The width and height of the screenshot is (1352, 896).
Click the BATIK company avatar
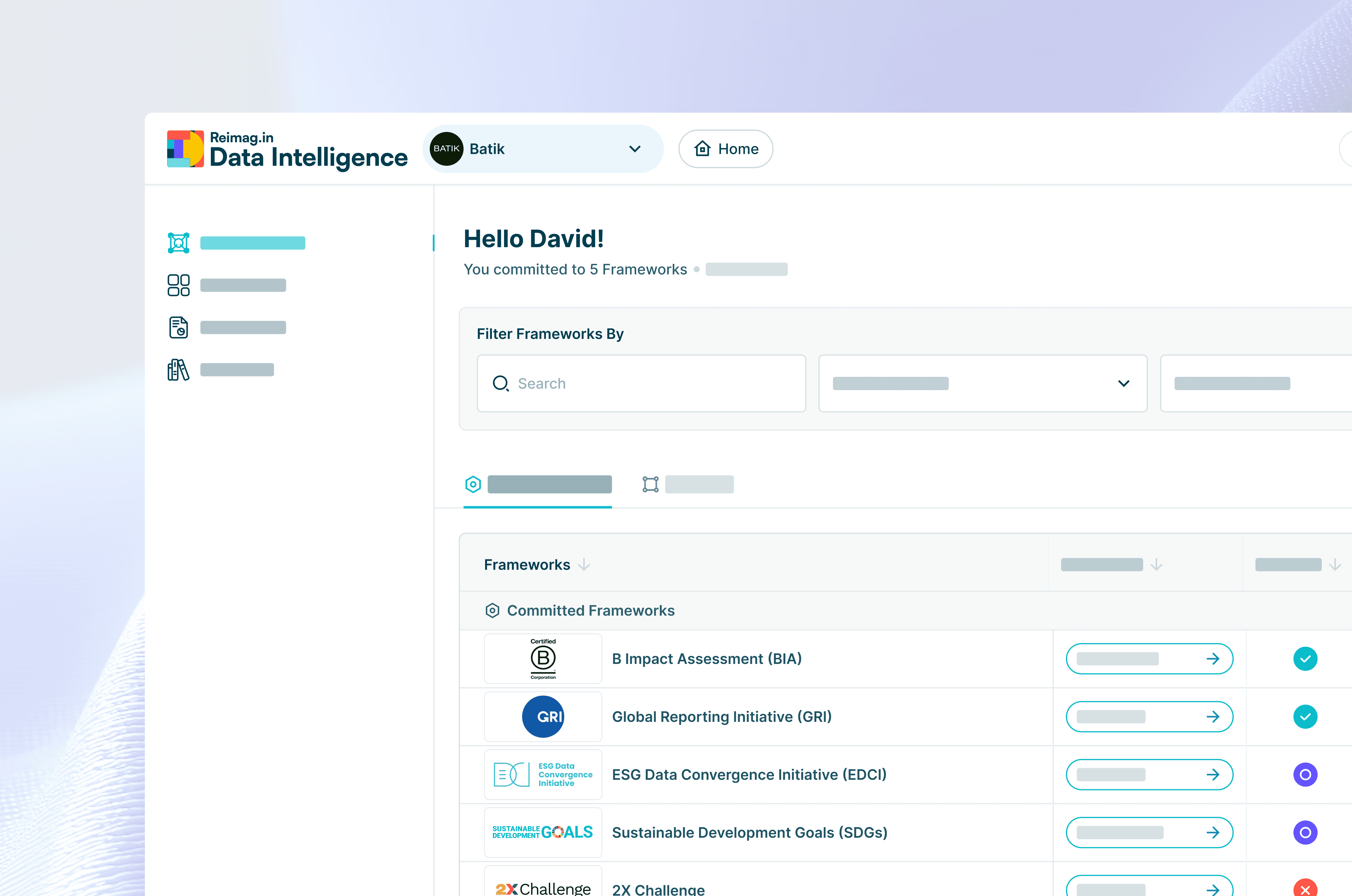446,149
